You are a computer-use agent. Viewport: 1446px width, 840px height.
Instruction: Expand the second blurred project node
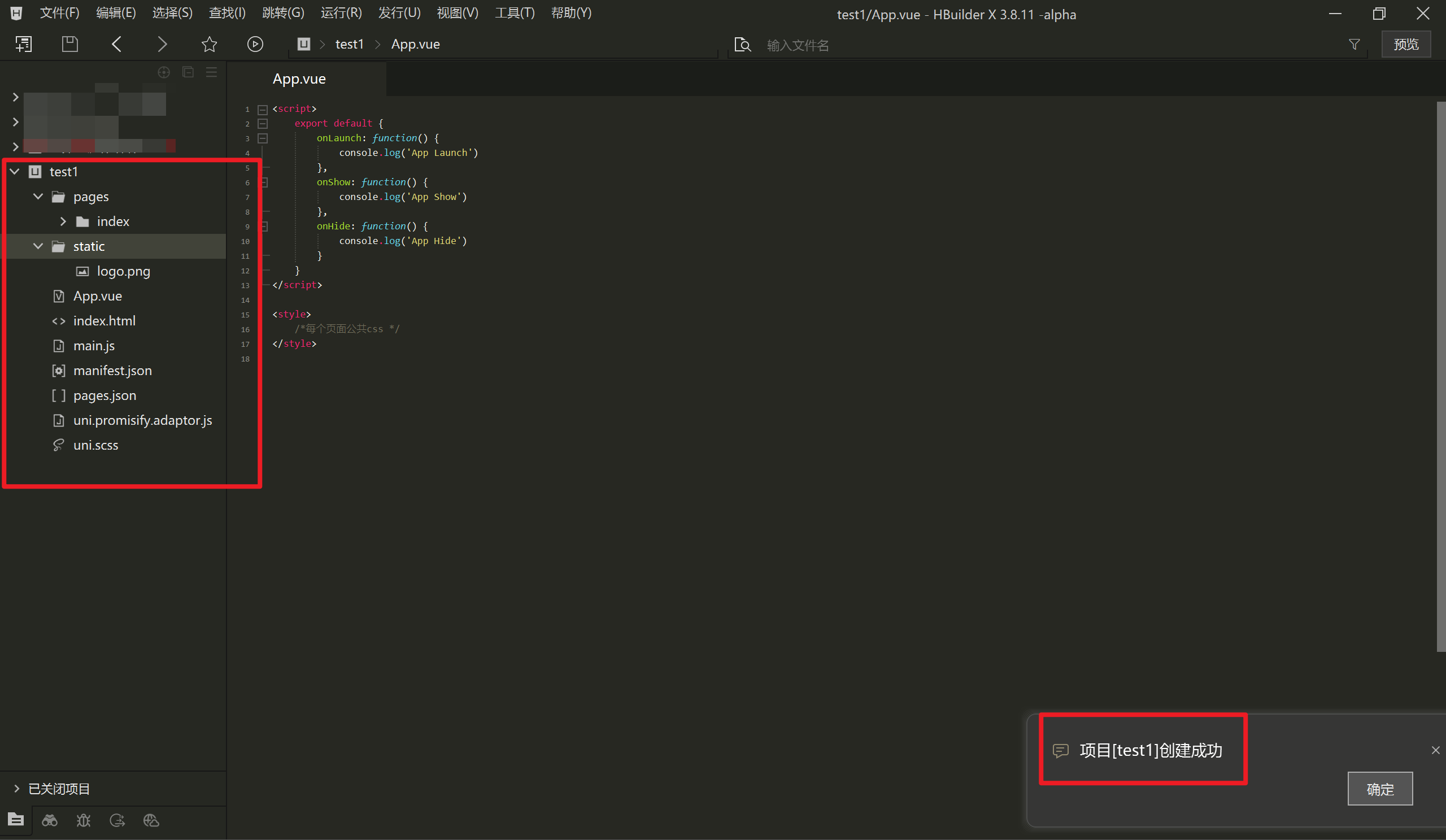(16, 122)
